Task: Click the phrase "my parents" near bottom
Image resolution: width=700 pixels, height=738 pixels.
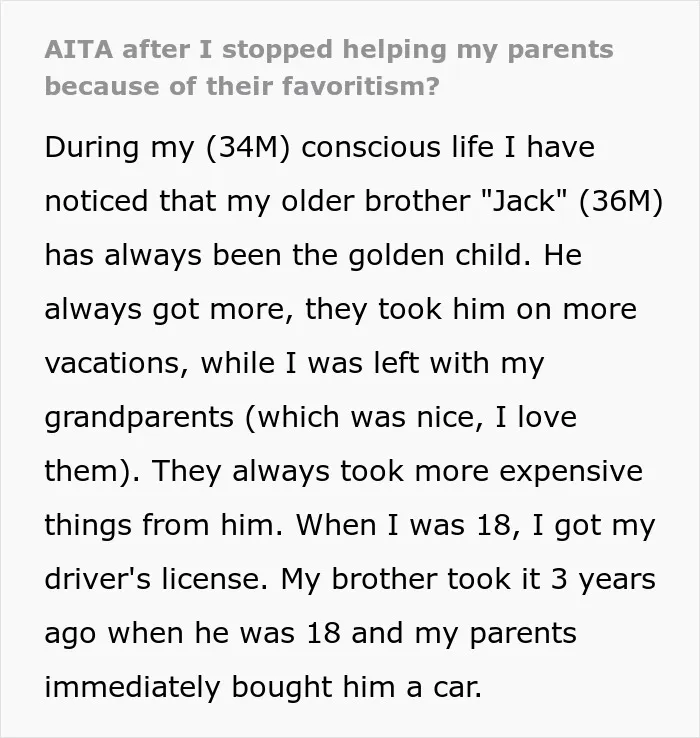Action: point(495,634)
